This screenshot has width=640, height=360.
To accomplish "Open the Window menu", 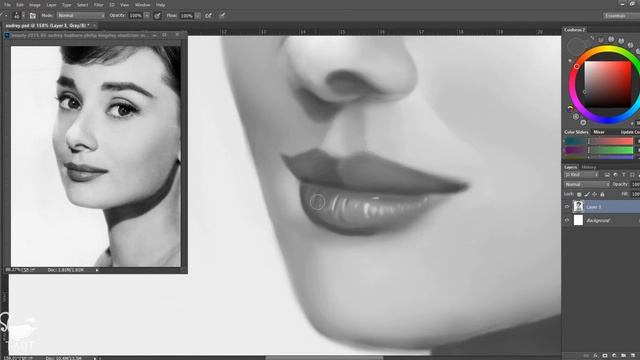I will click(142, 5).
